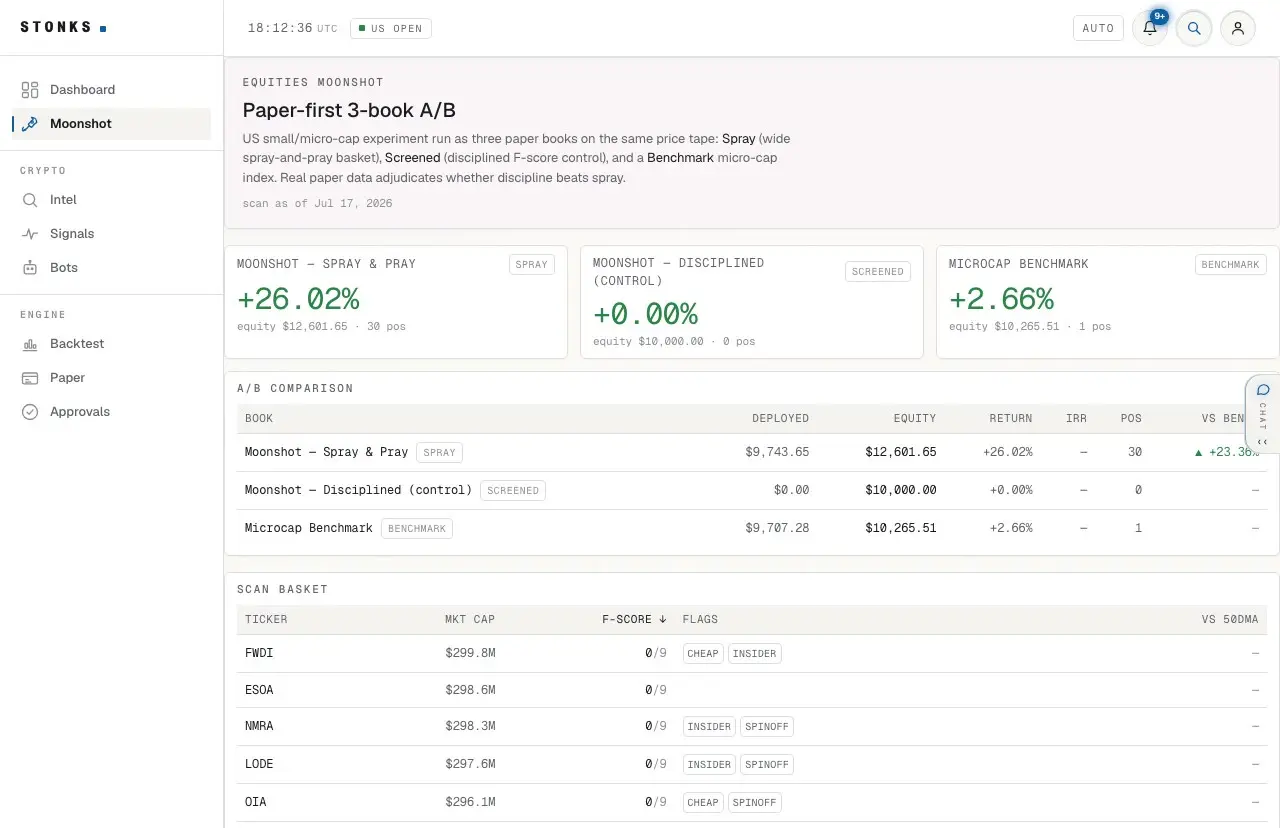This screenshot has height=828, width=1280.
Task: Open Bots under Crypto
Action: (x=111, y=268)
